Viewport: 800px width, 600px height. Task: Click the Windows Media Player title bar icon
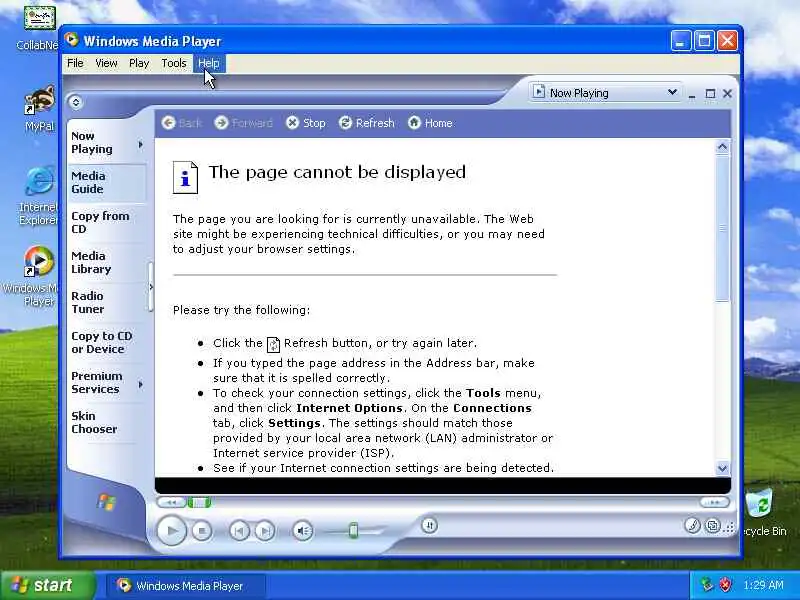[x=71, y=40]
